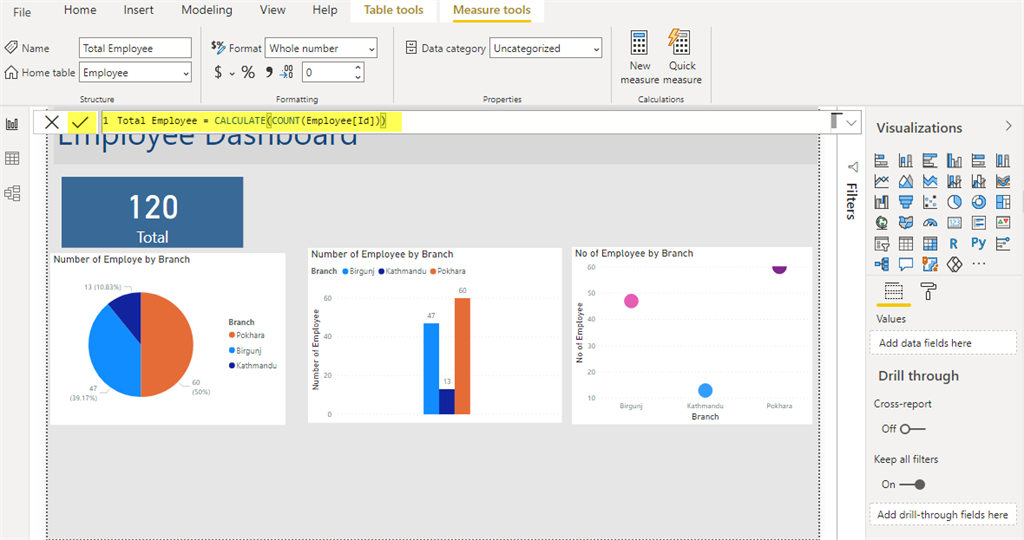Commit the formula with the checkmark

[x=80, y=121]
